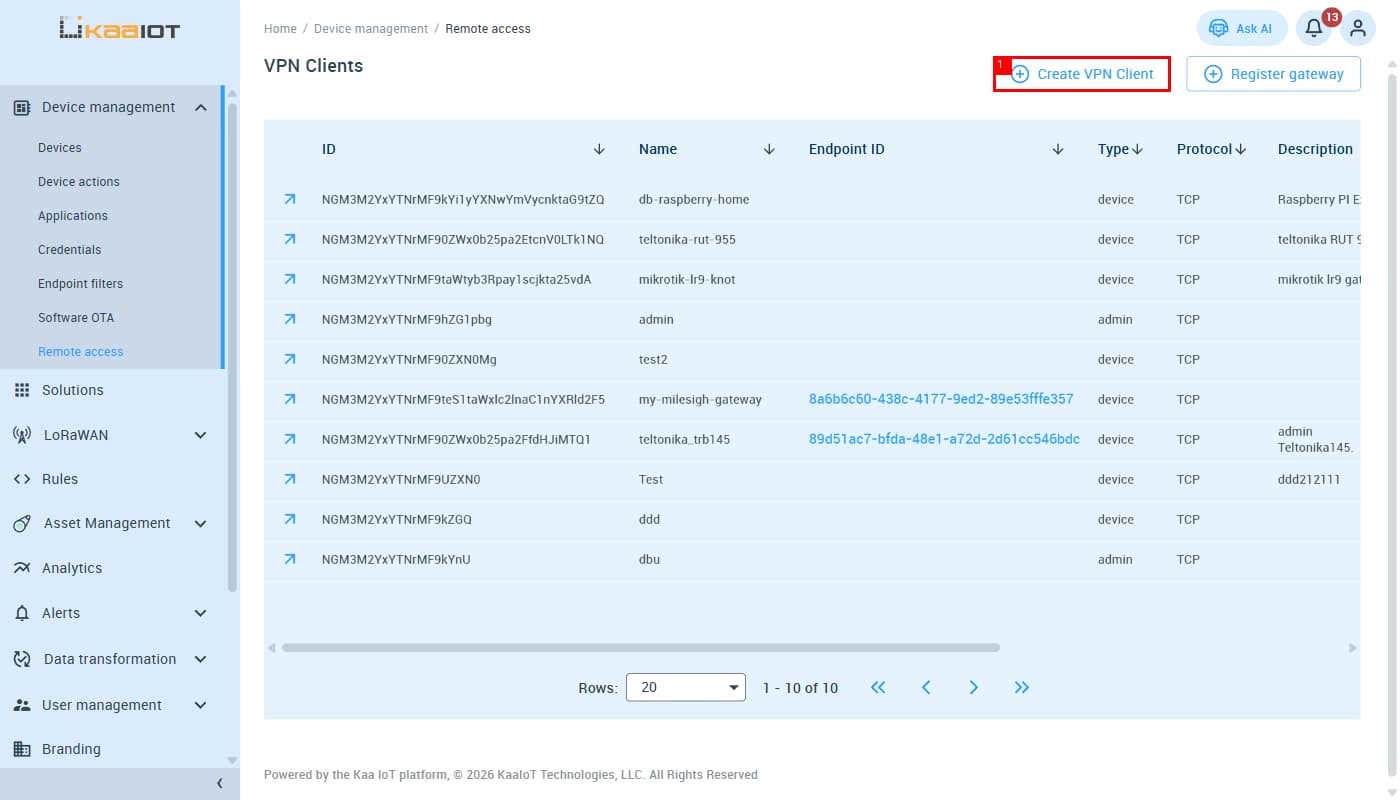1400x800 pixels.
Task: Click the Description column header
Action: pos(1315,149)
